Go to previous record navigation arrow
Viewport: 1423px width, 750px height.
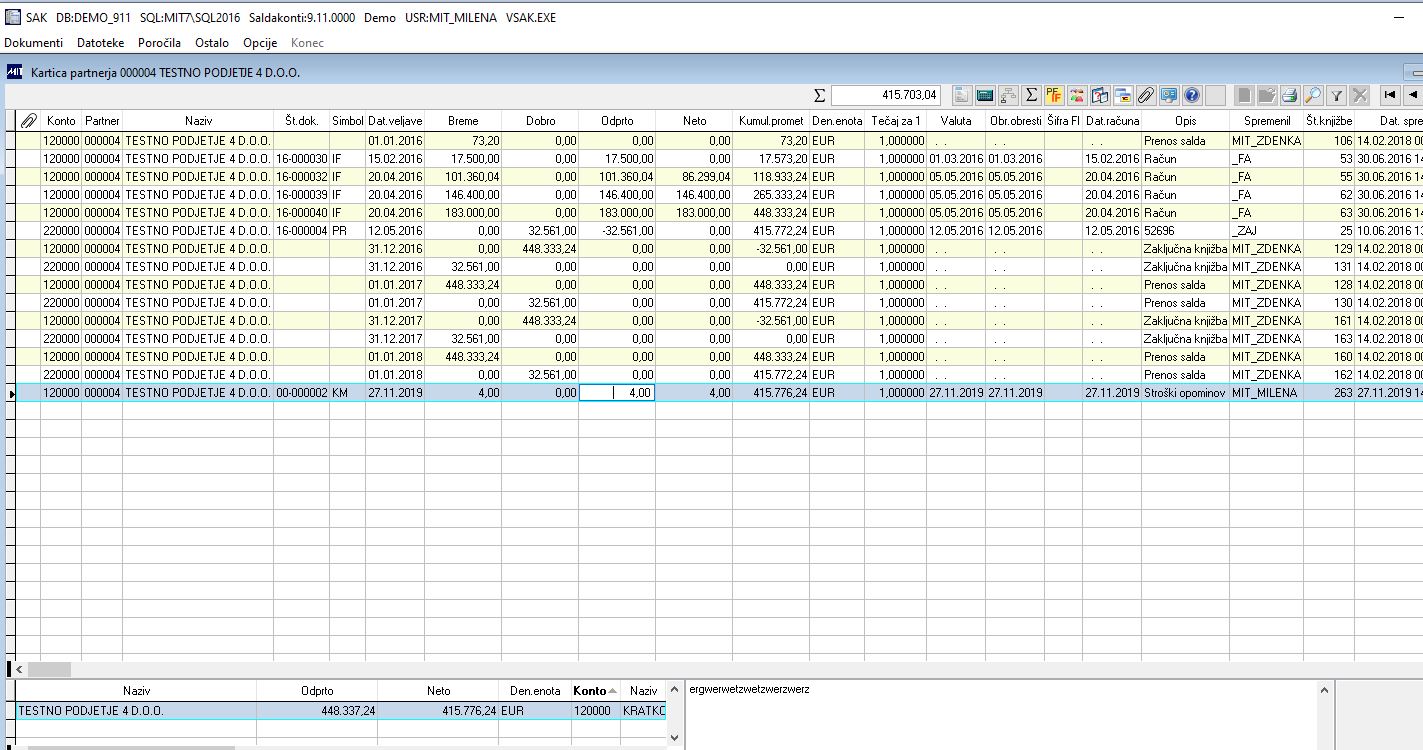1413,95
